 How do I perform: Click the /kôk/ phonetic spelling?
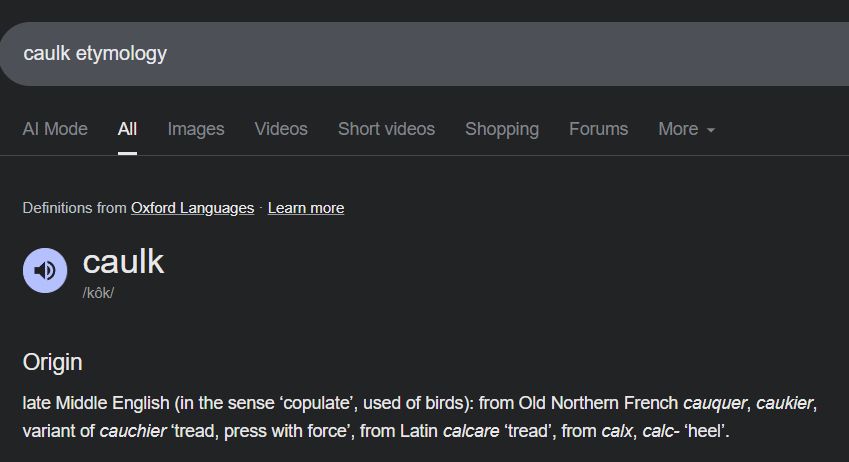[98, 293]
